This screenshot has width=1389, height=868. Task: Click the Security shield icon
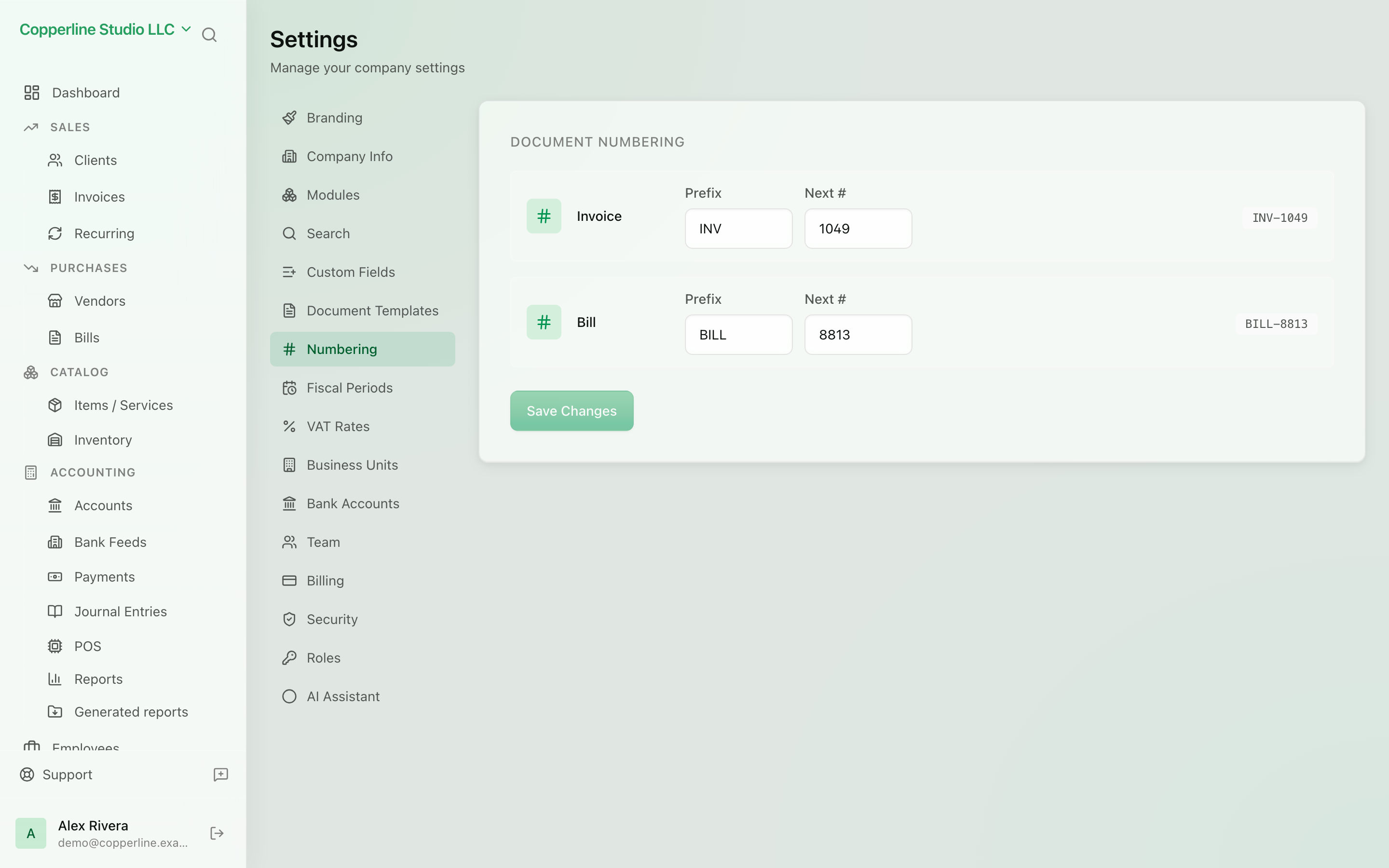289,619
